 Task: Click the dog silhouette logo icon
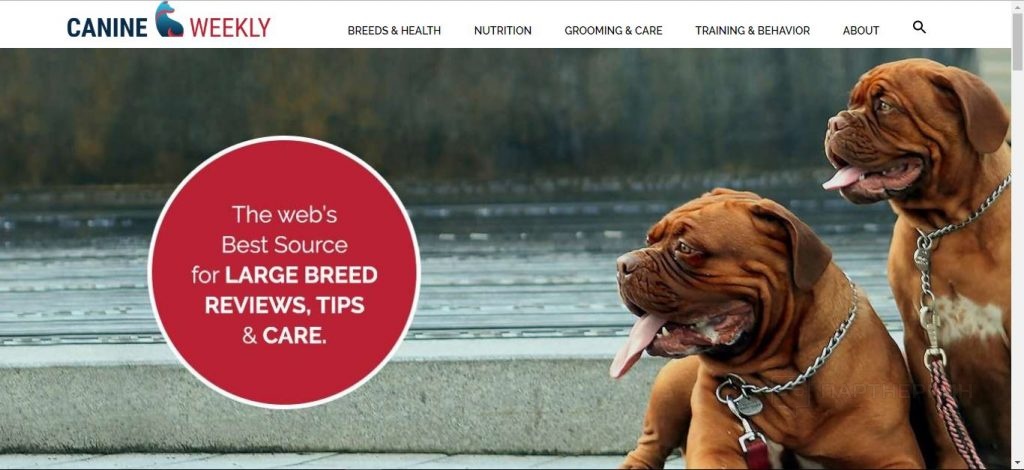tap(169, 19)
